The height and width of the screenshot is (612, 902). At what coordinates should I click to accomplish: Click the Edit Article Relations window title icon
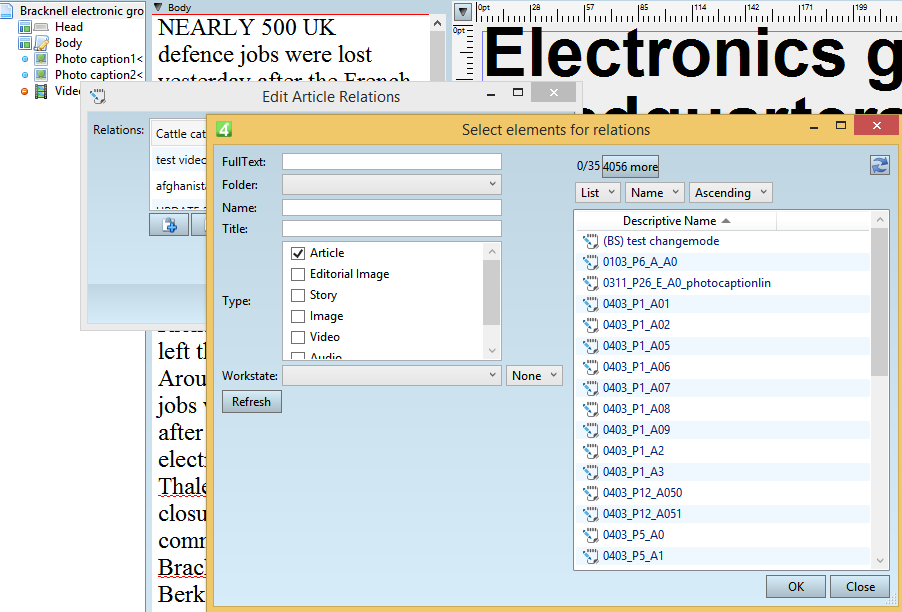[x=98, y=96]
